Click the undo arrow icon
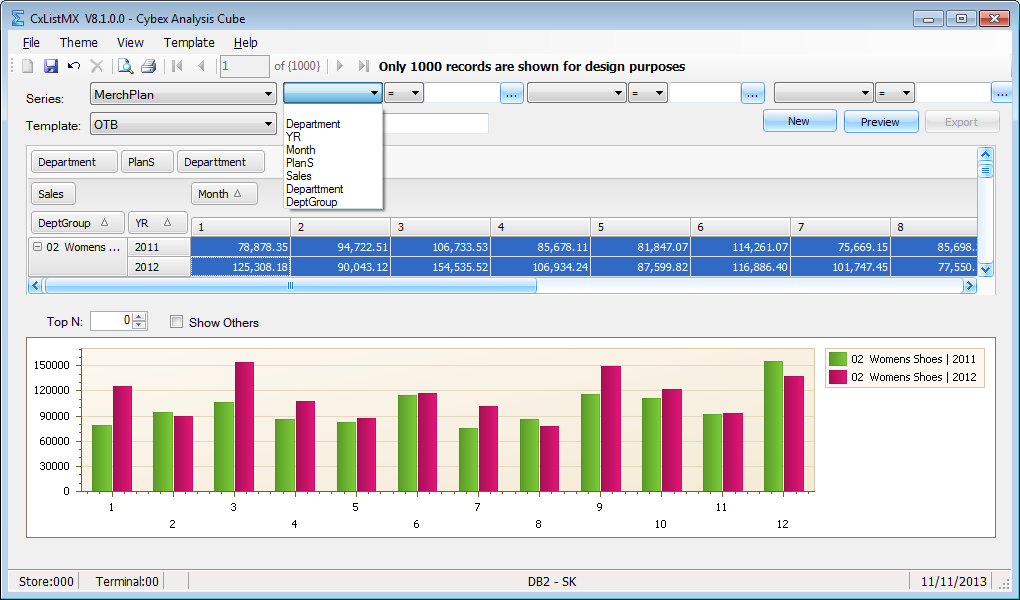 coord(74,66)
